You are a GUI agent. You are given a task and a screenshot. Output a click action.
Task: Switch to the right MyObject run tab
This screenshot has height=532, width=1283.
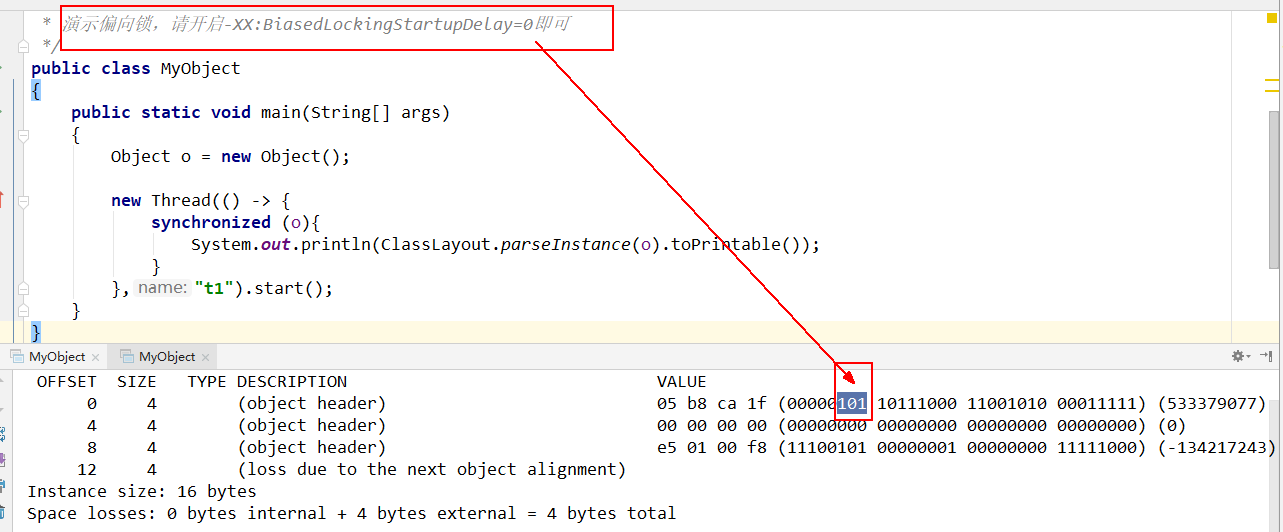click(167, 357)
